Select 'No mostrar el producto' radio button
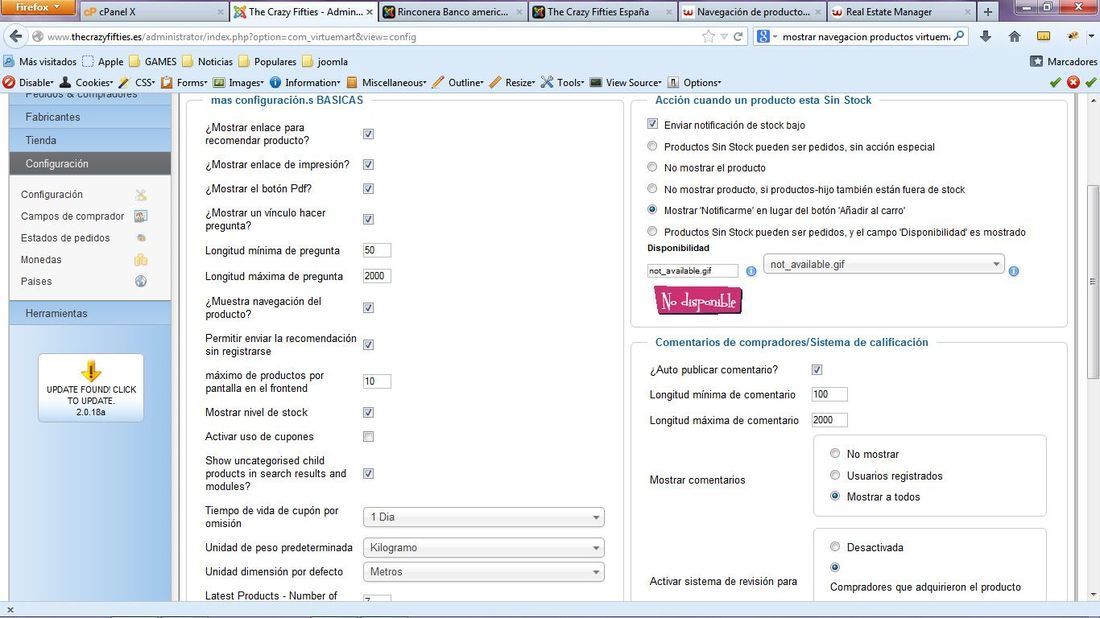The width and height of the screenshot is (1100, 618). [652, 167]
